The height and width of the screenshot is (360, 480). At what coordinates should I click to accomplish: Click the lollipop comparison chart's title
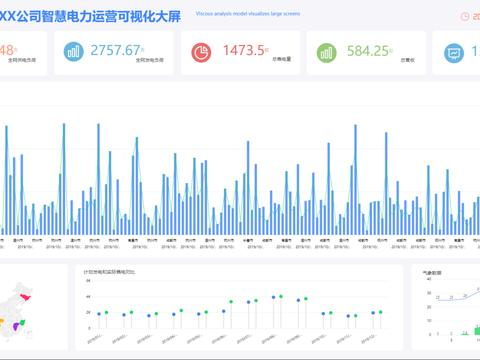(109, 272)
